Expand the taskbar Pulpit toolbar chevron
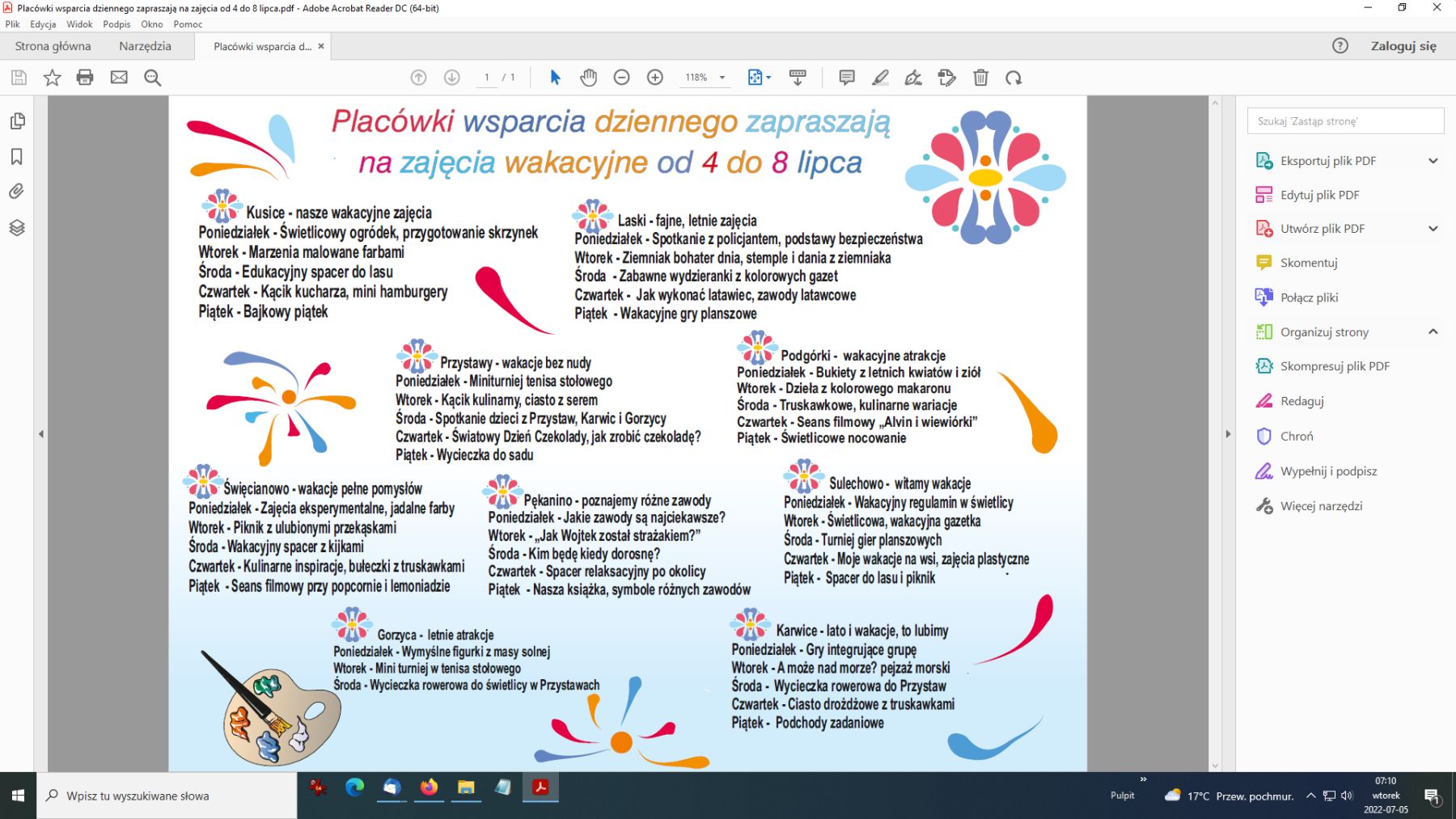This screenshot has height=819, width=1456. coord(1143,779)
